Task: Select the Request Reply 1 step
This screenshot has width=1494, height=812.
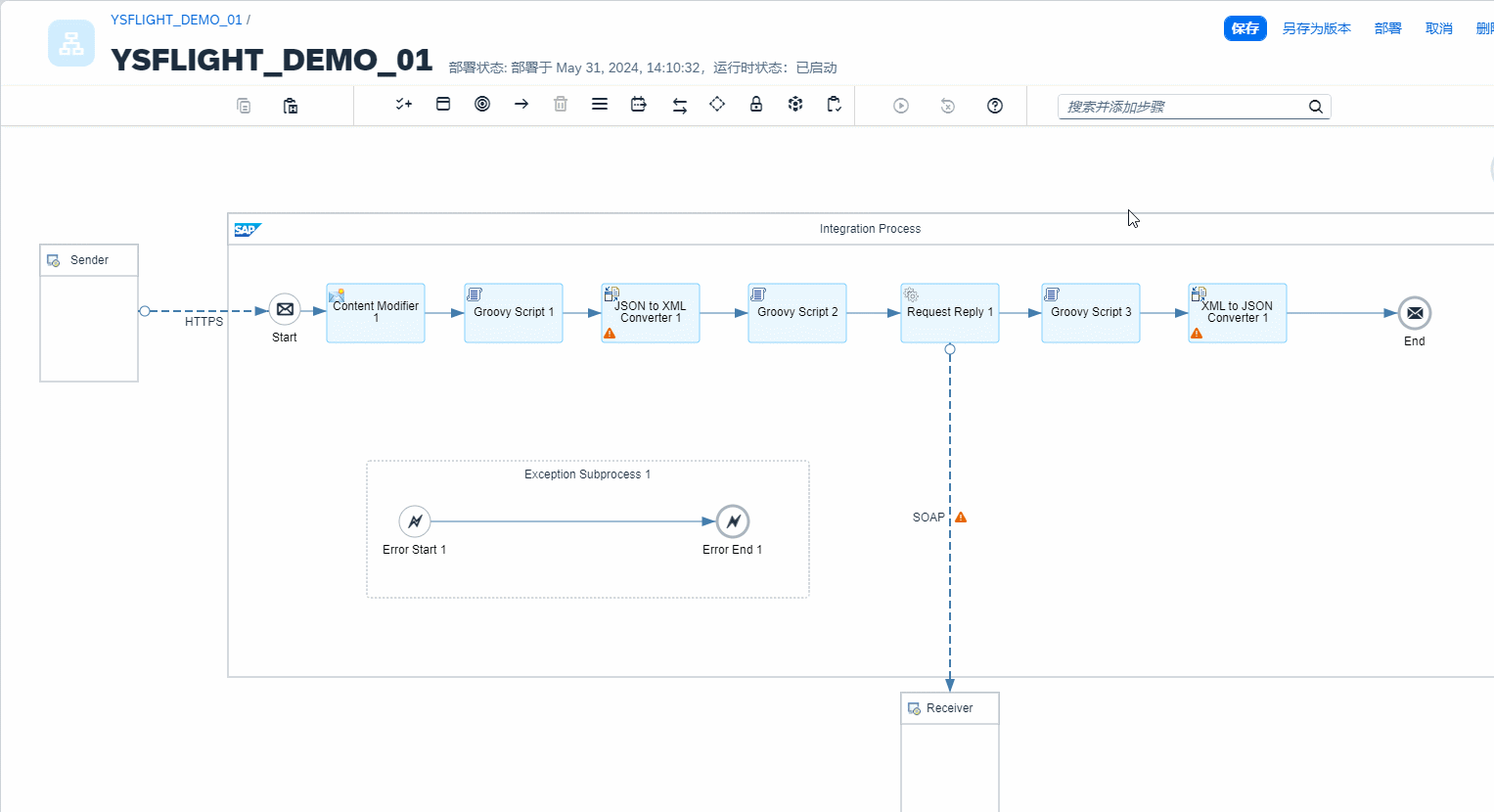Action: point(949,313)
